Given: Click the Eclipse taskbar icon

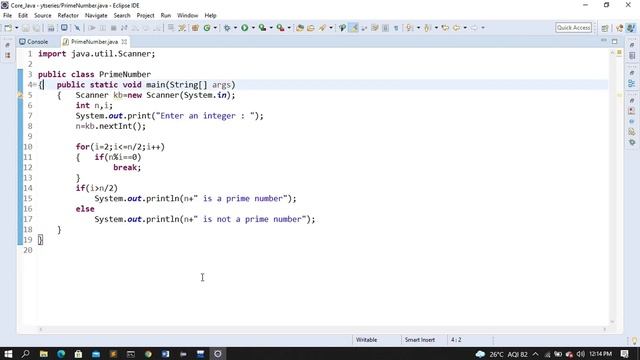Looking at the screenshot, I should click(x=218, y=354).
